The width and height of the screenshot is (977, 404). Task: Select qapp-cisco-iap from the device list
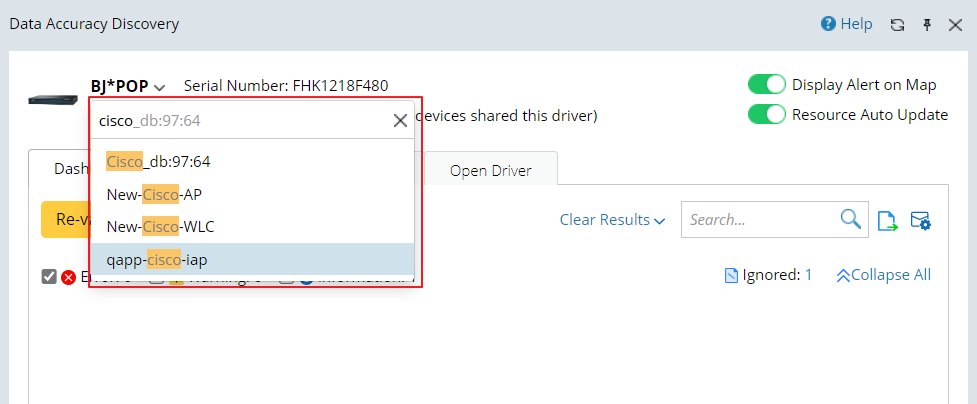(x=157, y=260)
